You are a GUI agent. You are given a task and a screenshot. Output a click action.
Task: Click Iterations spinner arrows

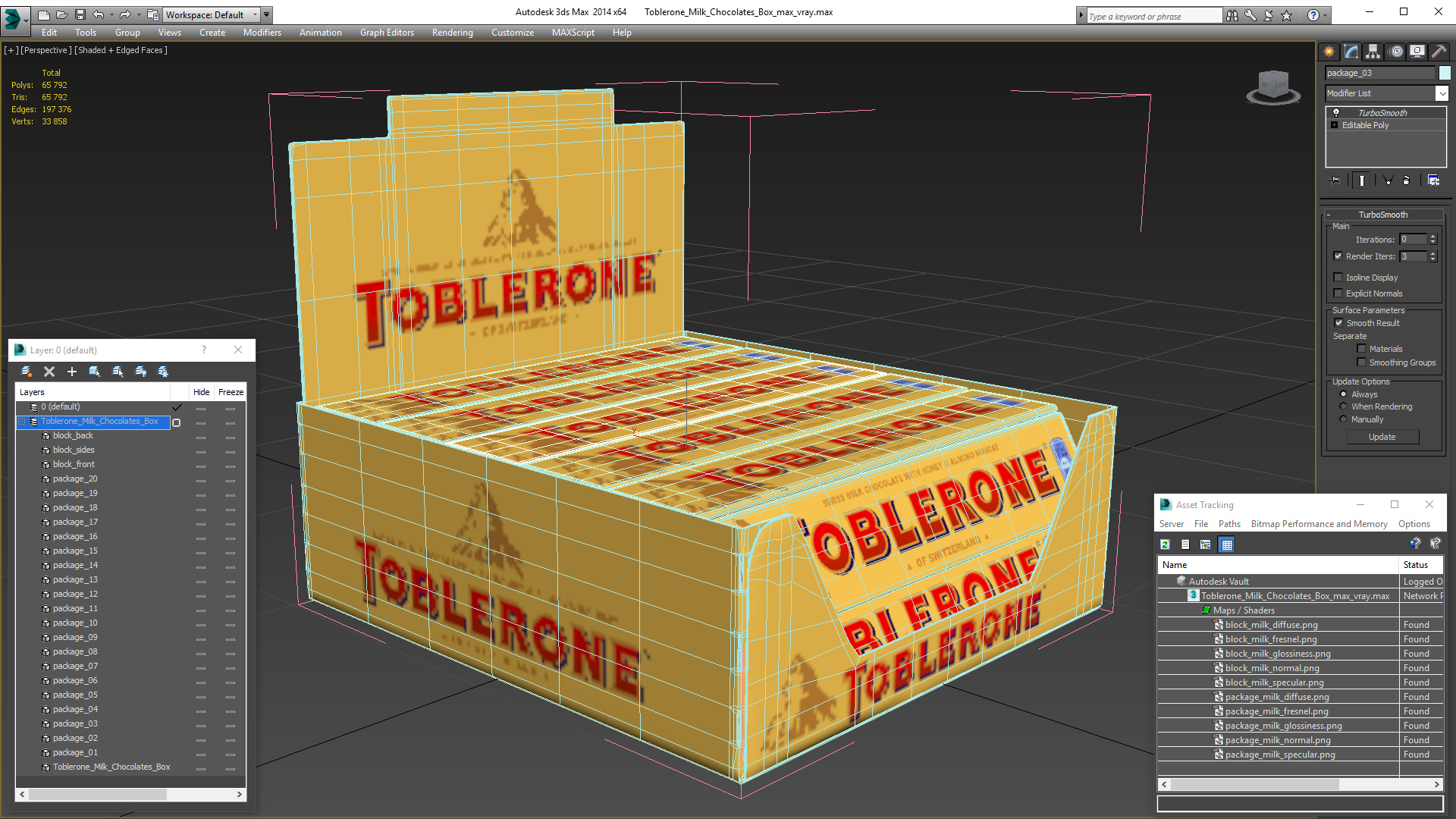tap(1432, 239)
